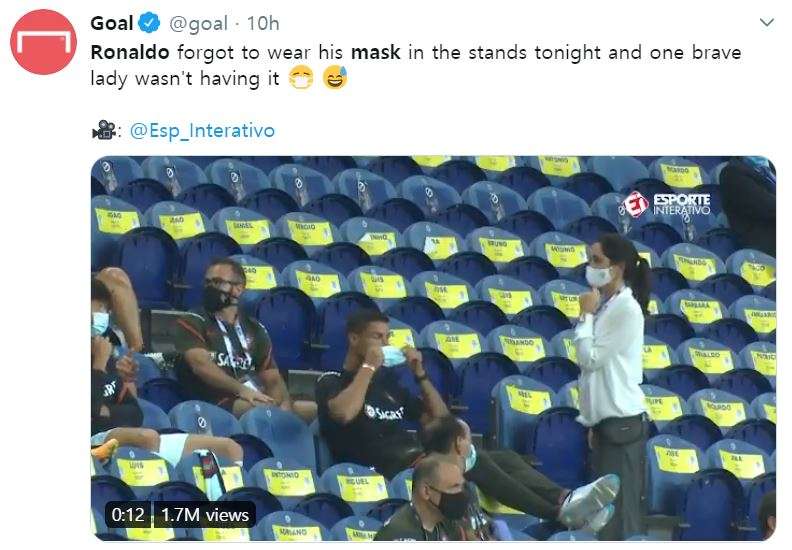Click the Goal display name
Image resolution: width=792 pixels, height=550 pixels.
(112, 23)
